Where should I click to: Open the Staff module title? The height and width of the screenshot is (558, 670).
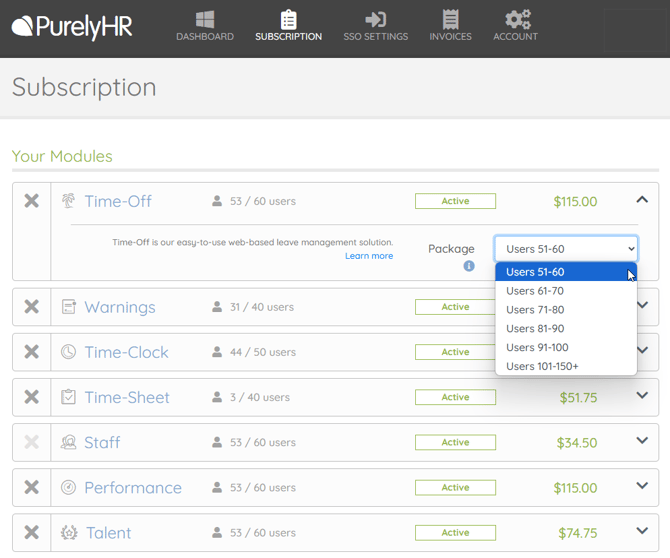[x=102, y=442]
